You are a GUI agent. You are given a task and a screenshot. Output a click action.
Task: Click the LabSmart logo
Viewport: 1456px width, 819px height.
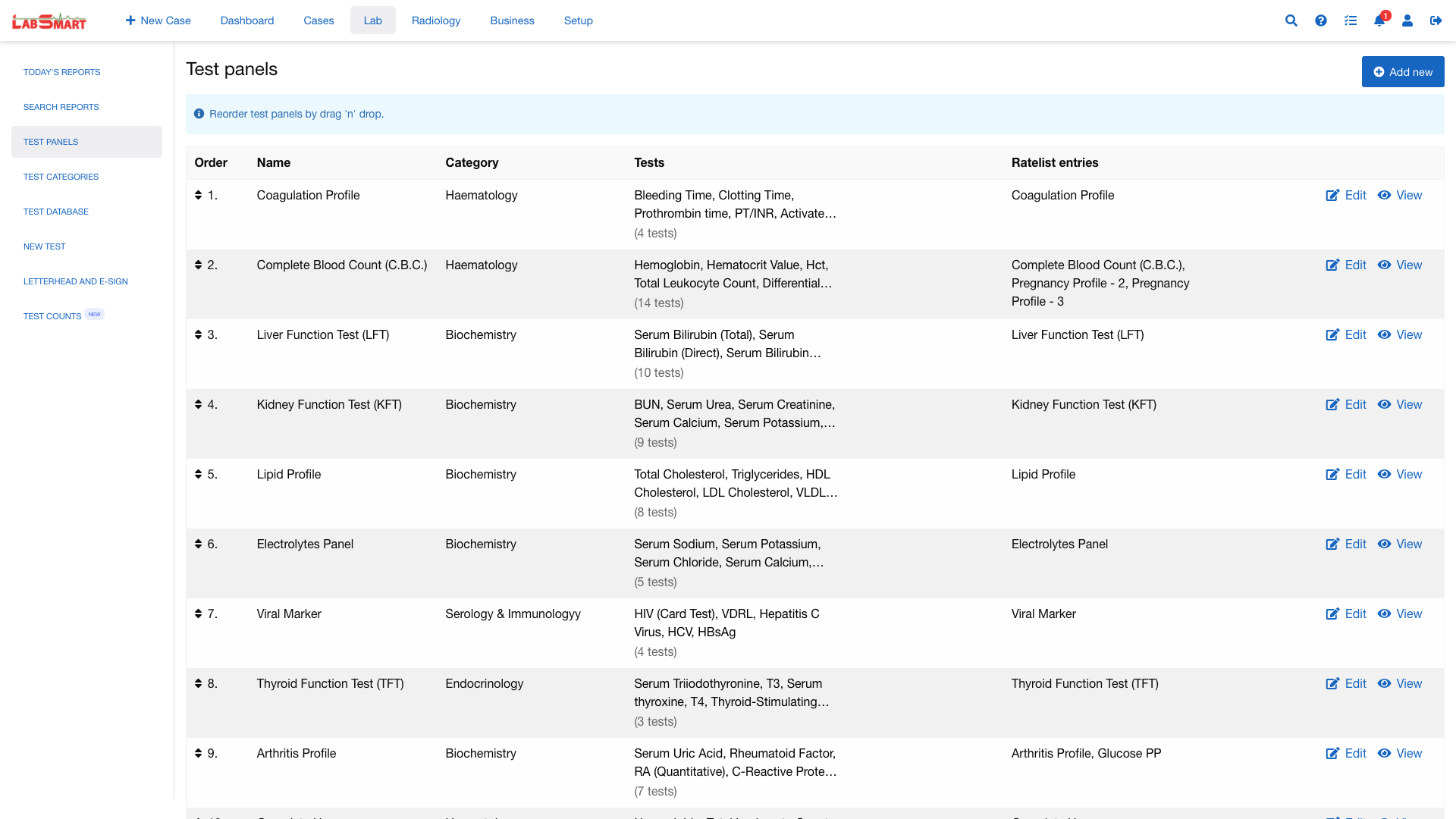(49, 21)
